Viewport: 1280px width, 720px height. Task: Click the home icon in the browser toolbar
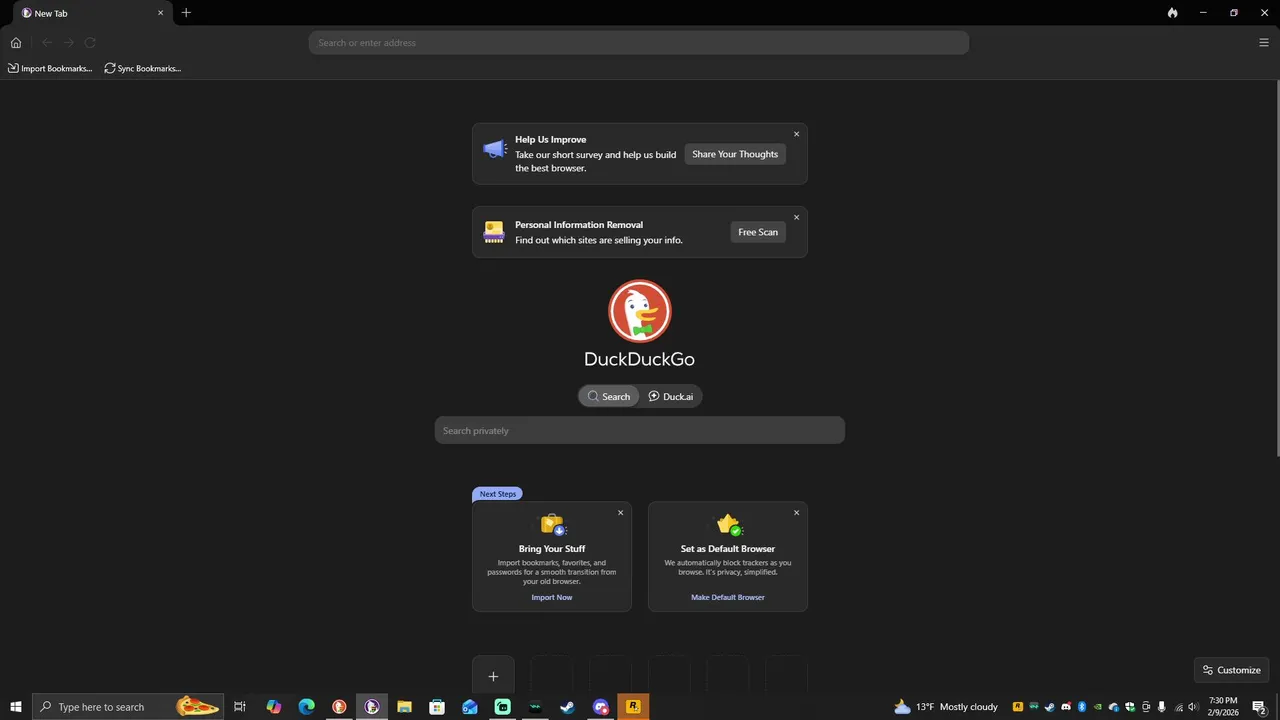pyautogui.click(x=16, y=43)
